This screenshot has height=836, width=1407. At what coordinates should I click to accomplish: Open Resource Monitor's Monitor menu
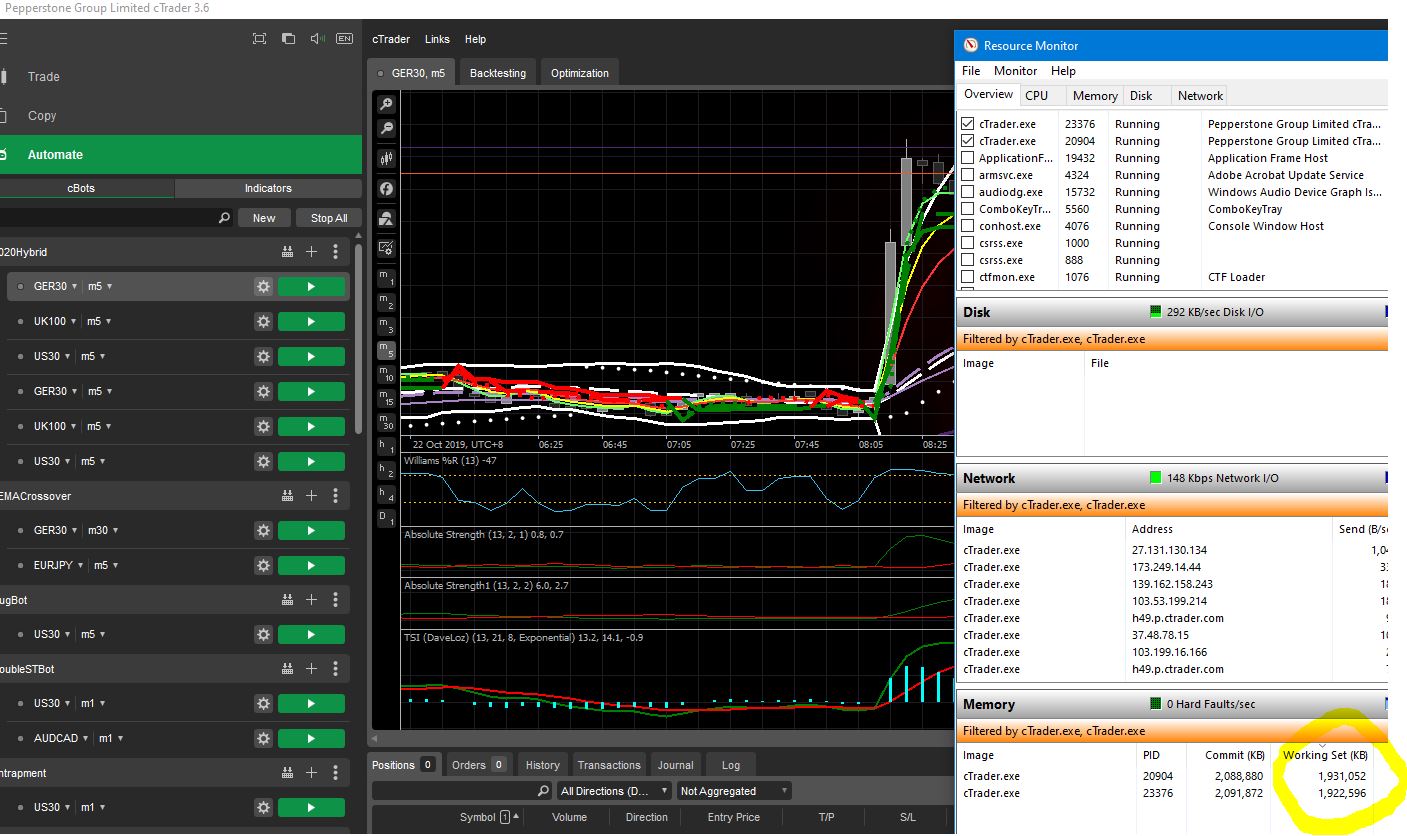point(1015,71)
